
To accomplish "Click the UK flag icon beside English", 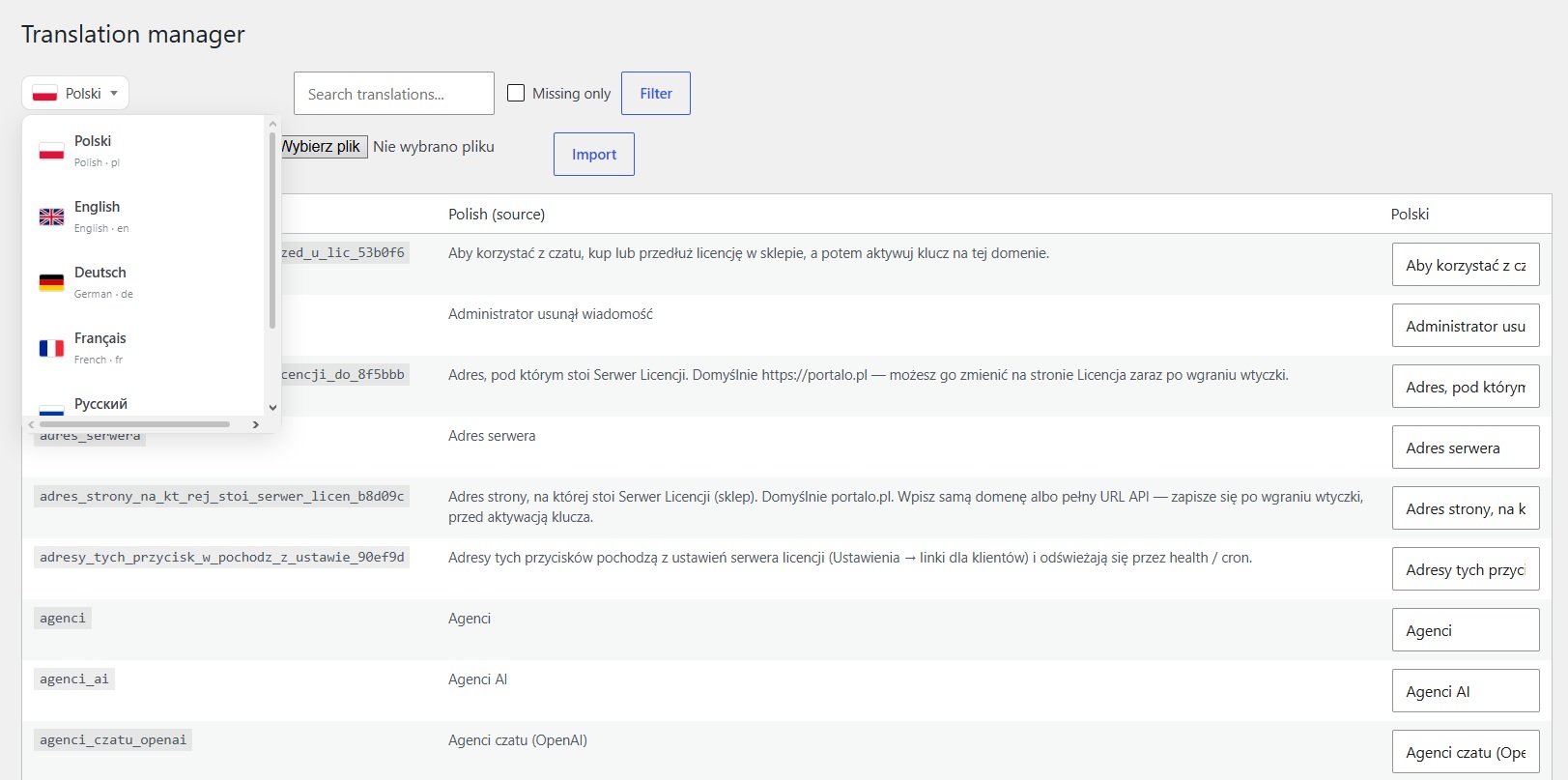I will 51,217.
